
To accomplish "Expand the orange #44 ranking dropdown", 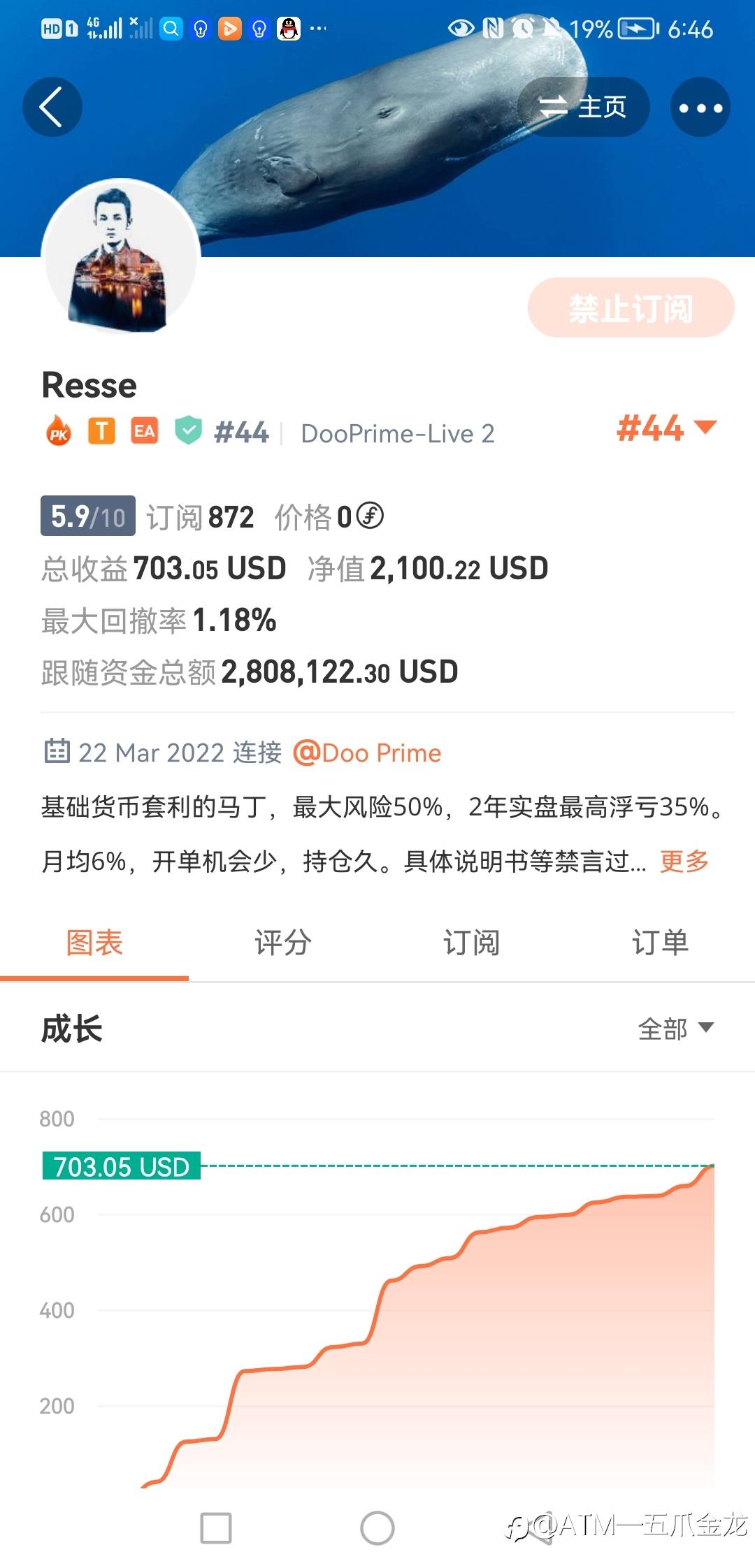I will tap(666, 428).
